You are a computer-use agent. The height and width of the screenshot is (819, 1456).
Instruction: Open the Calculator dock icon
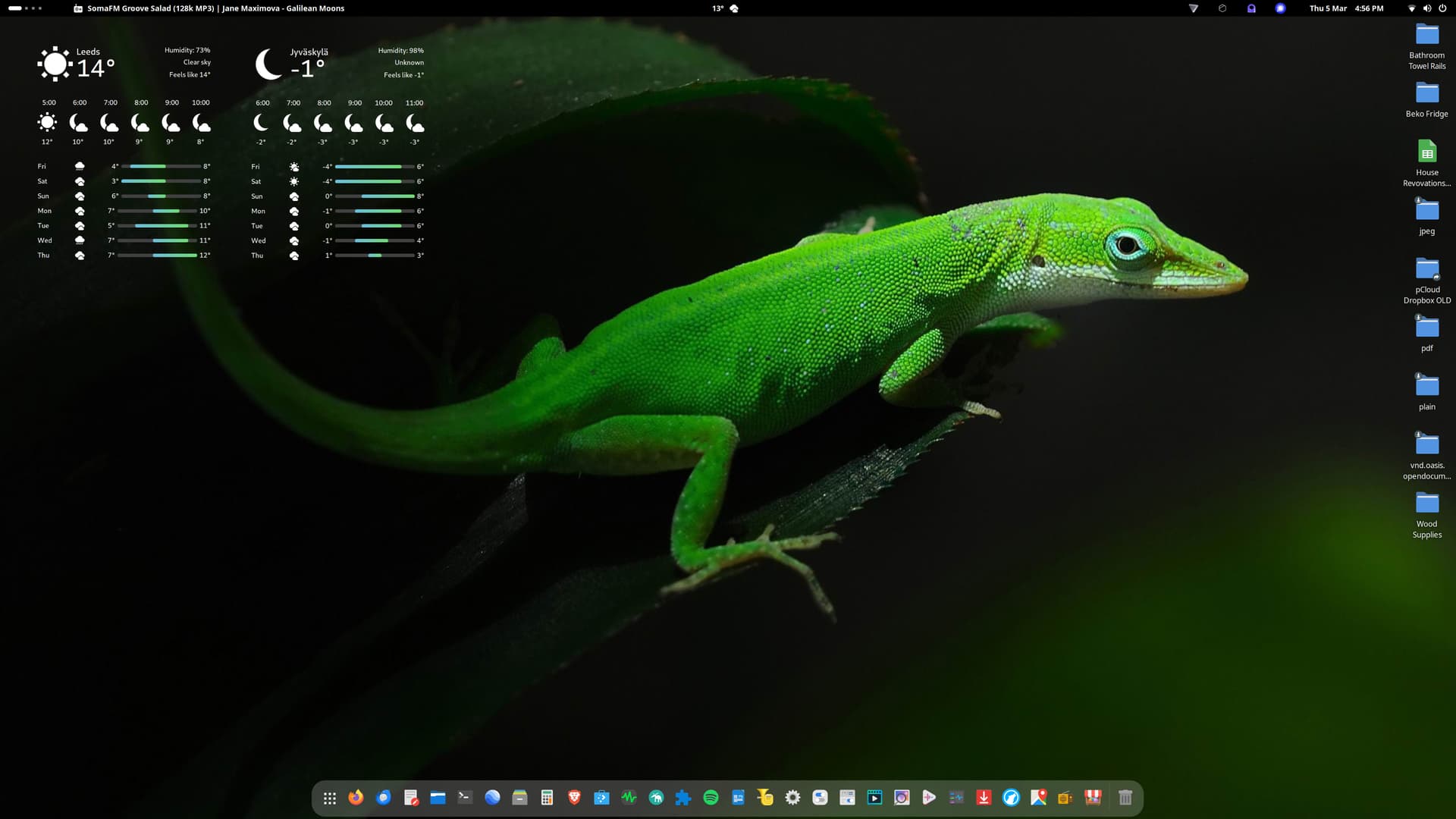547,797
